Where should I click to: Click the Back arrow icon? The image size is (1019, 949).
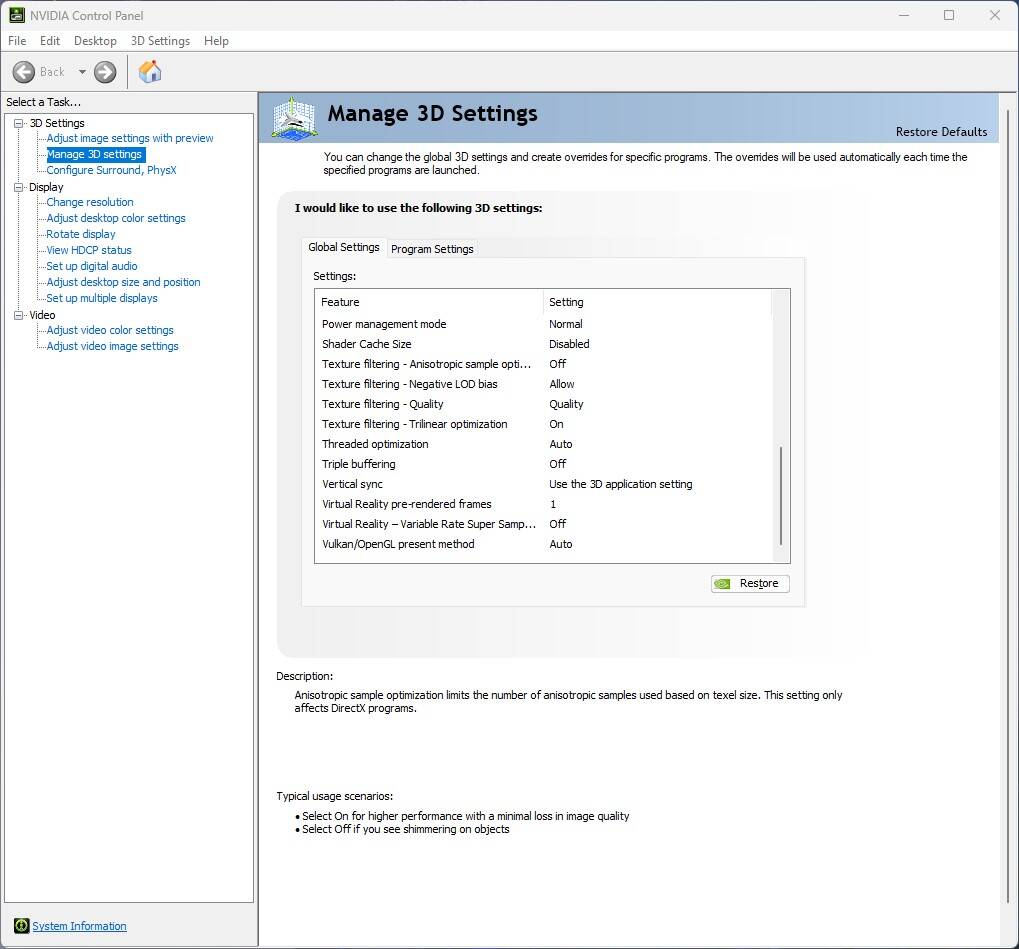click(x=24, y=72)
